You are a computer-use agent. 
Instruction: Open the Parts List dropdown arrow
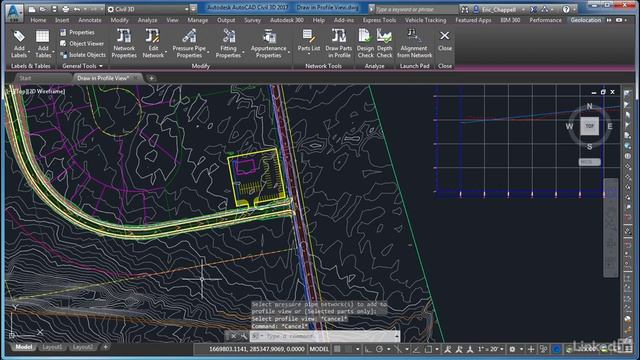click(309, 54)
